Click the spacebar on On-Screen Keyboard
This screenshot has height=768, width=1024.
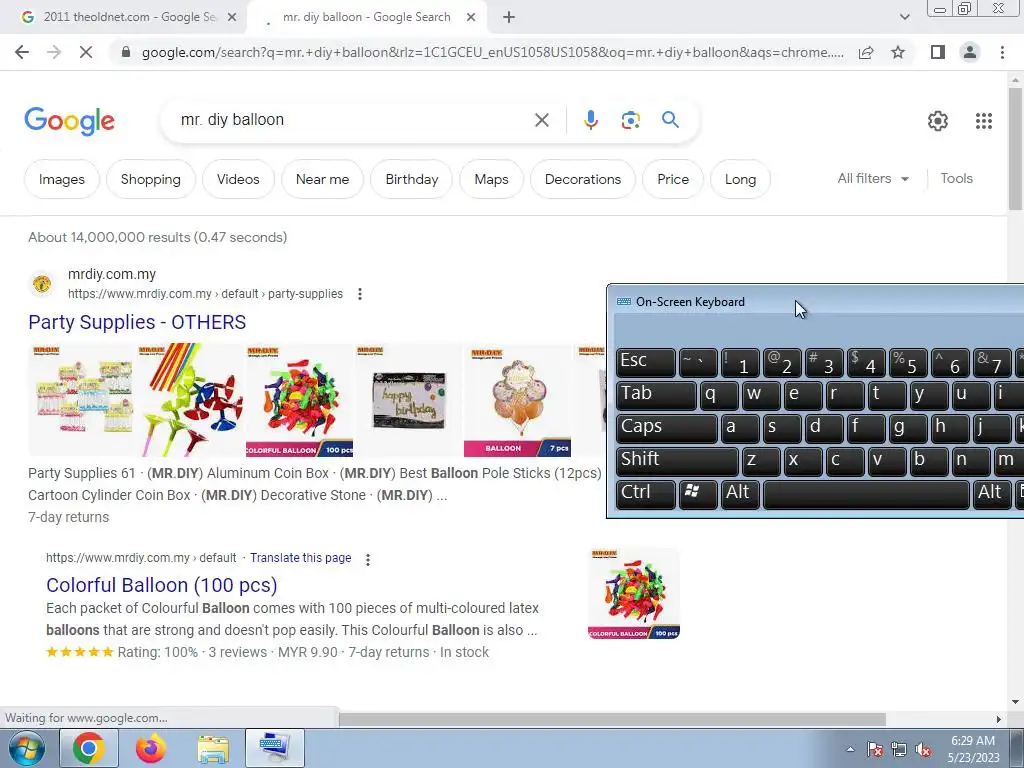(x=866, y=494)
